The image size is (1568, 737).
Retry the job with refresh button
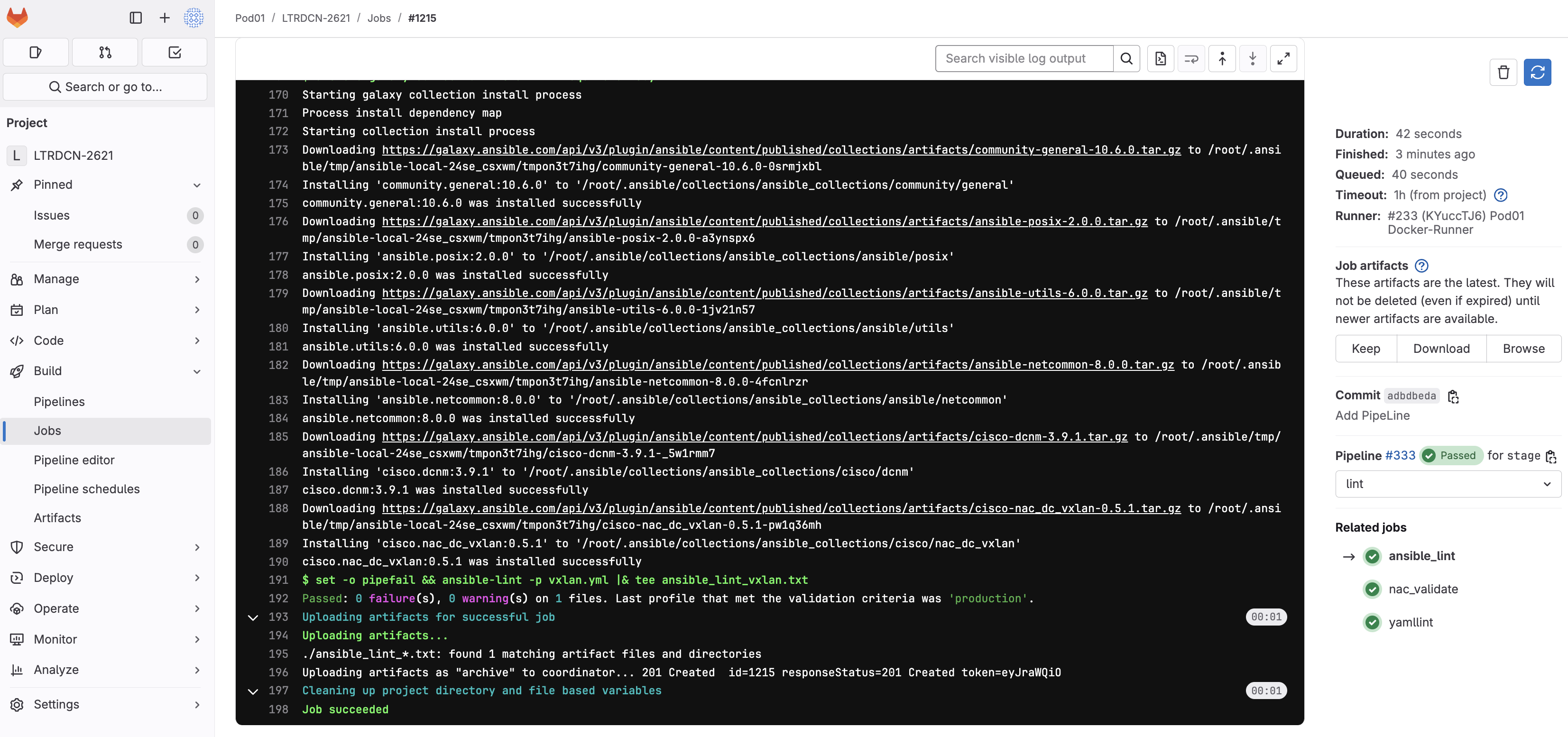pos(1537,73)
